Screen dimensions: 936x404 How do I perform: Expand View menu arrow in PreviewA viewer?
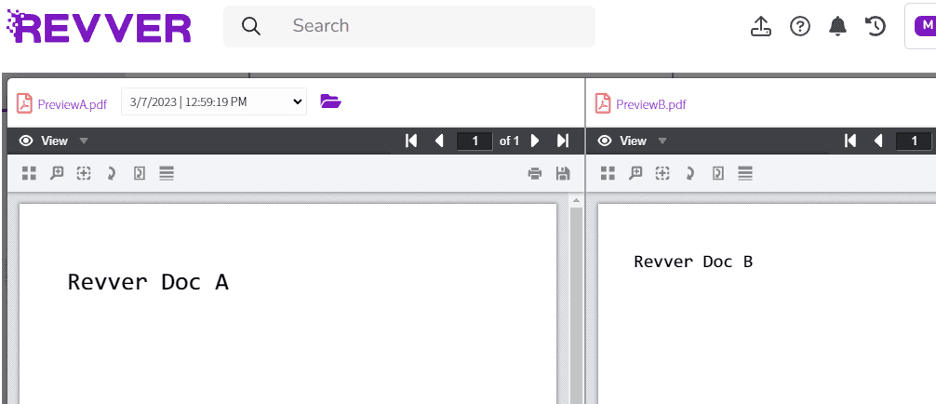(84, 141)
